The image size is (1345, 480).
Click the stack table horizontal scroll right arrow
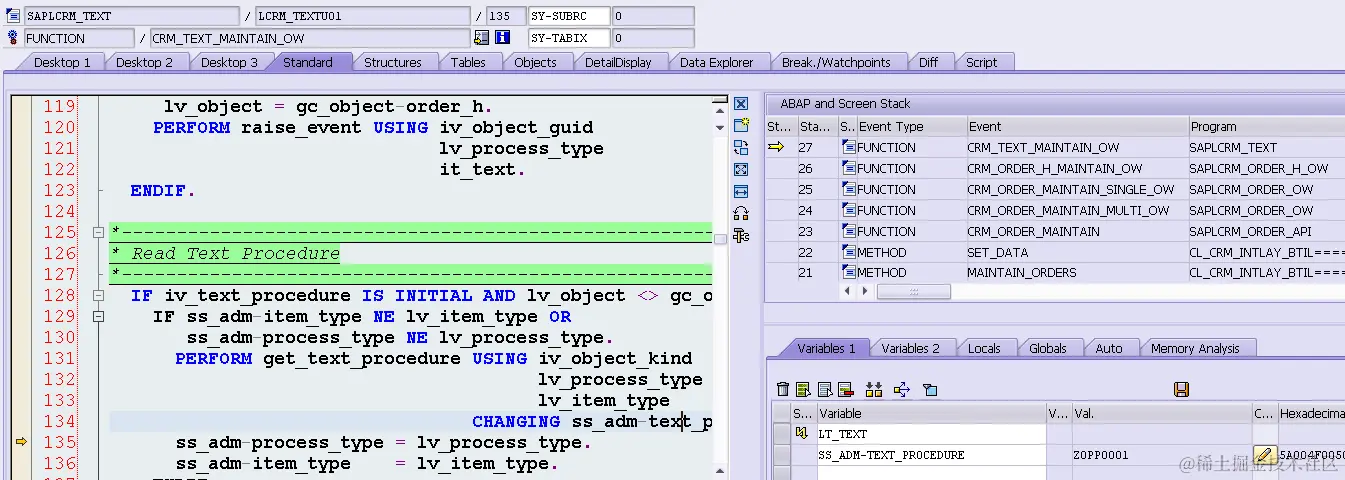tap(866, 291)
